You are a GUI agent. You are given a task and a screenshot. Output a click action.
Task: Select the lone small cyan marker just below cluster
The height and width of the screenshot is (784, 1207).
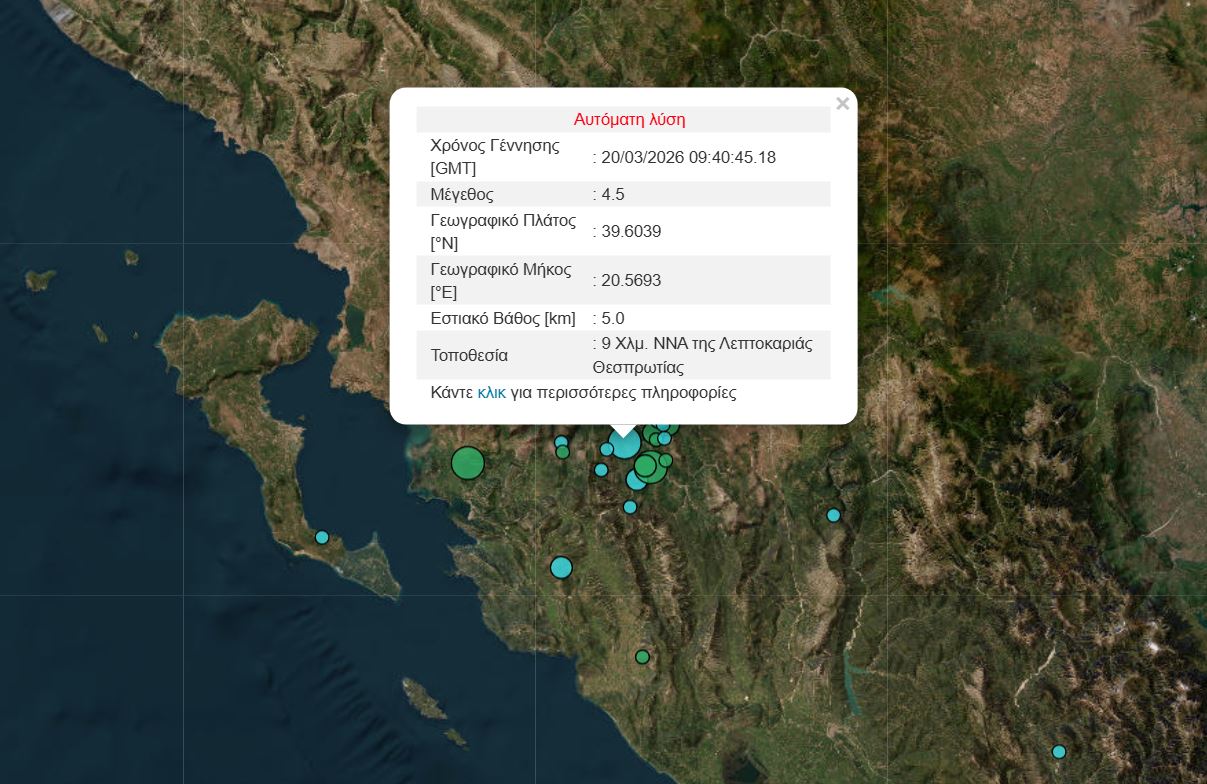pyautogui.click(x=630, y=507)
